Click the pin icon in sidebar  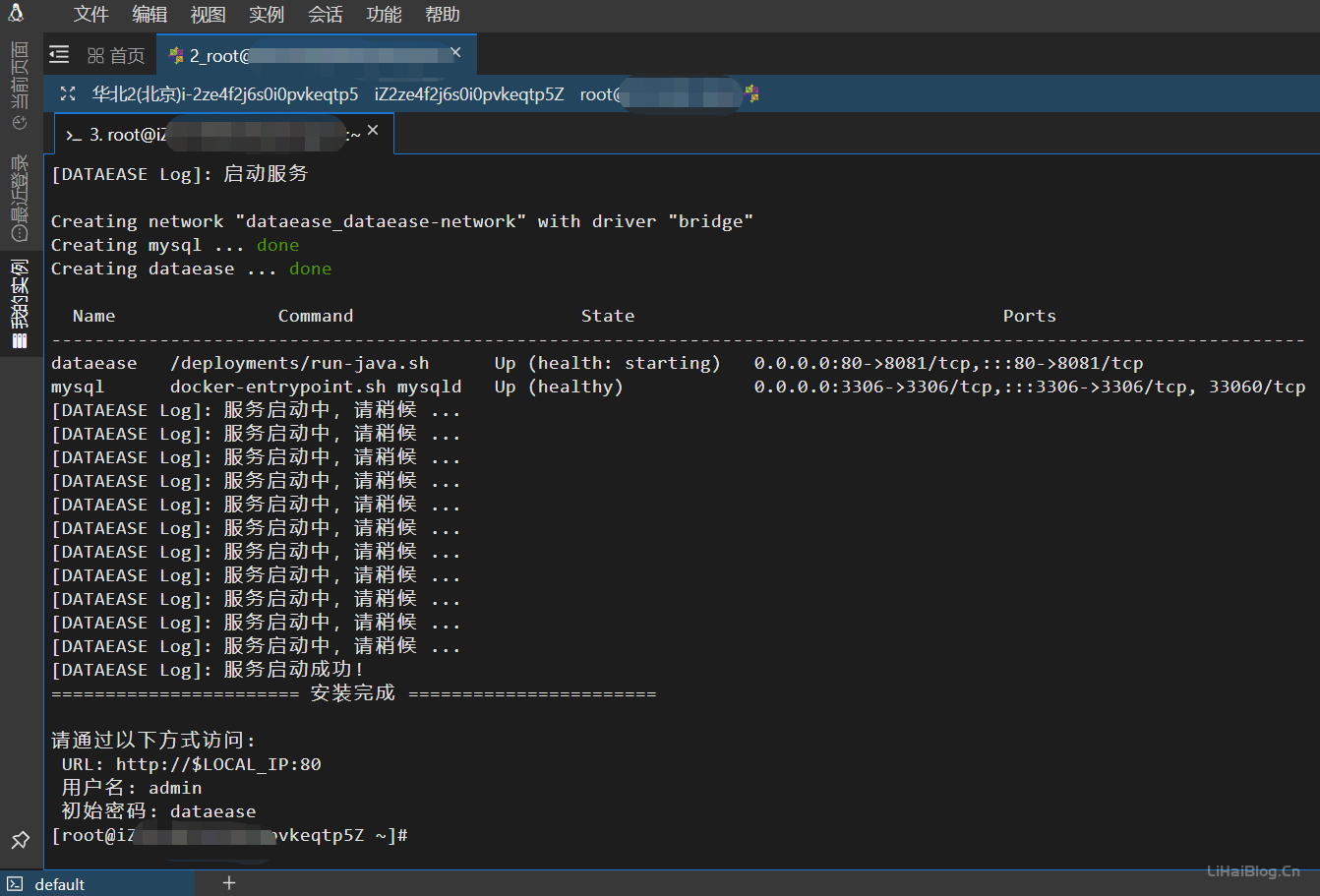pyautogui.click(x=20, y=840)
